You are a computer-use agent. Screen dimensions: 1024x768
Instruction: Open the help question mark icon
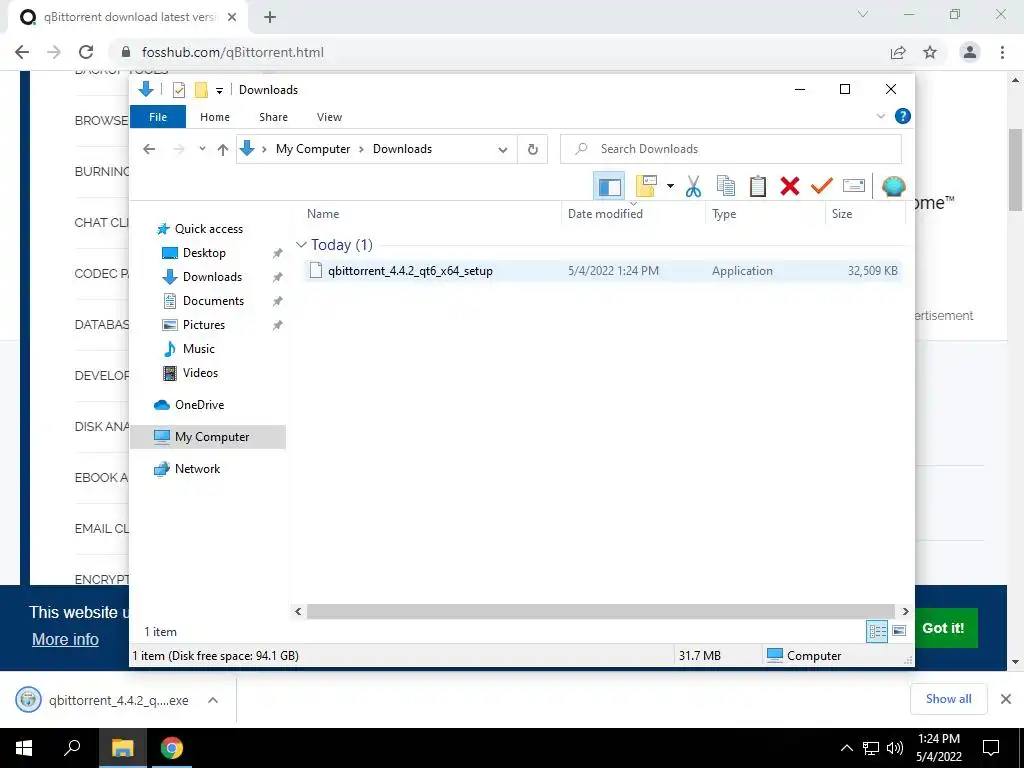(x=903, y=116)
